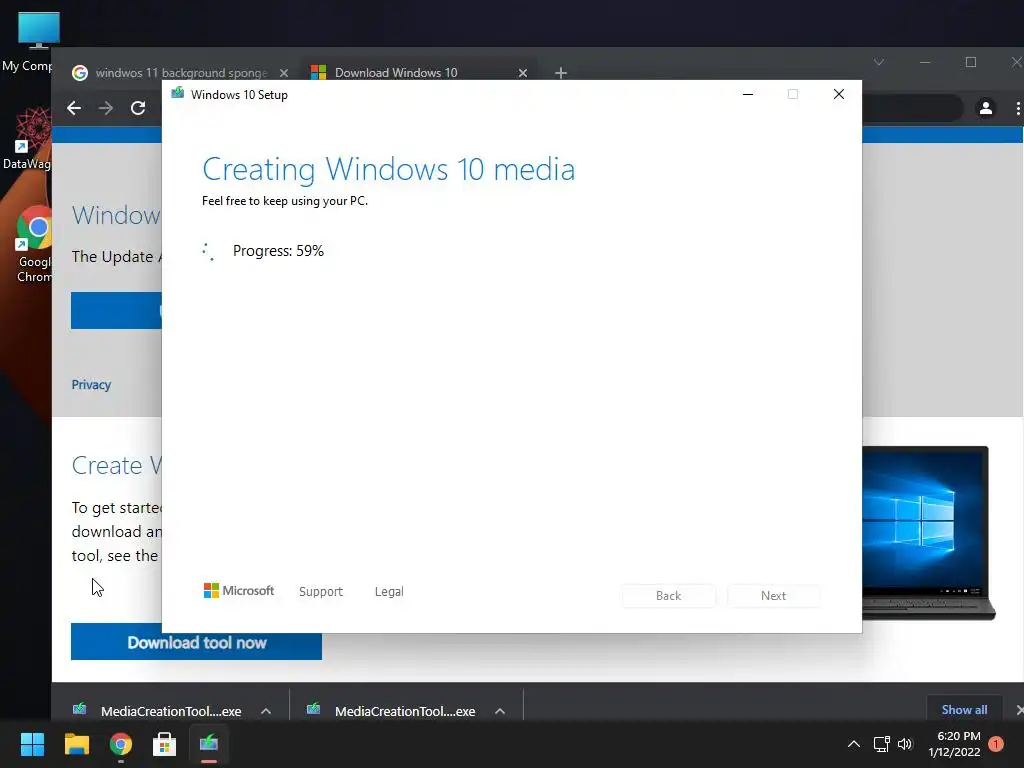This screenshot has width=1024, height=768.
Task: Expand first MediaCreationTool download options
Action: (x=266, y=711)
